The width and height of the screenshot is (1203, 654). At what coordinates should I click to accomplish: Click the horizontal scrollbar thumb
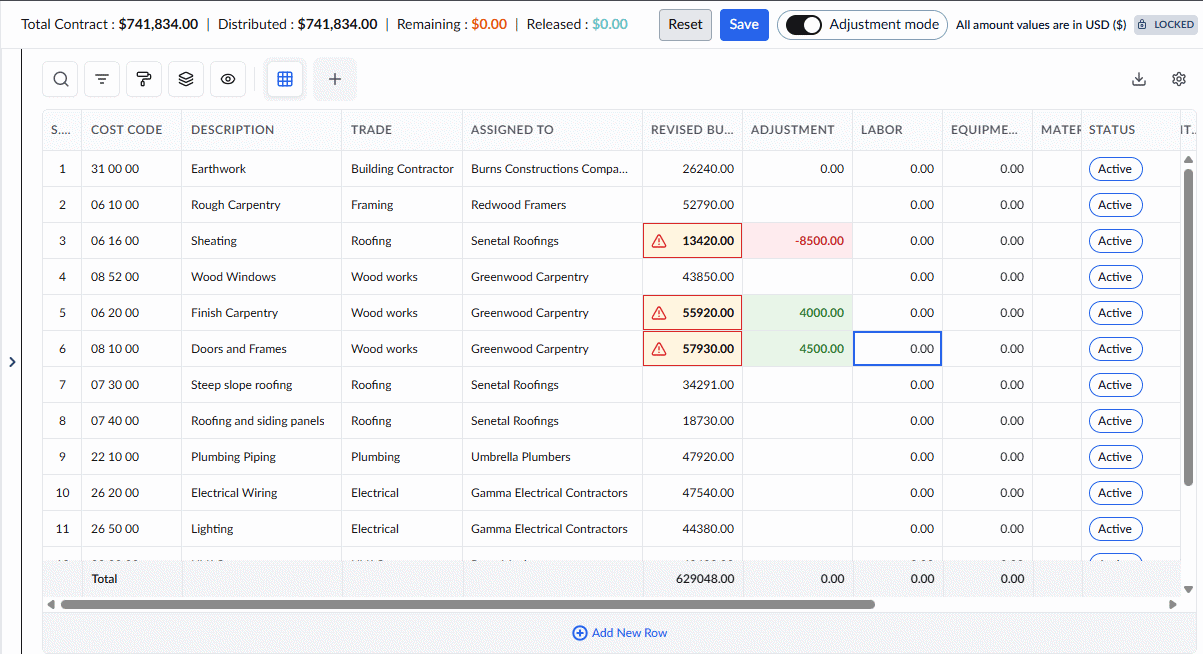468,604
